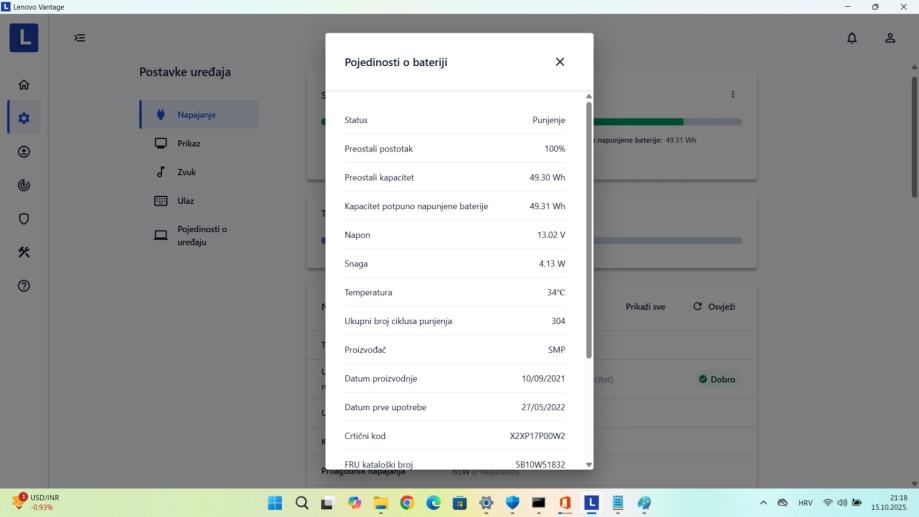Open the notifications bell
Screen dimensions: 919x517
852,38
